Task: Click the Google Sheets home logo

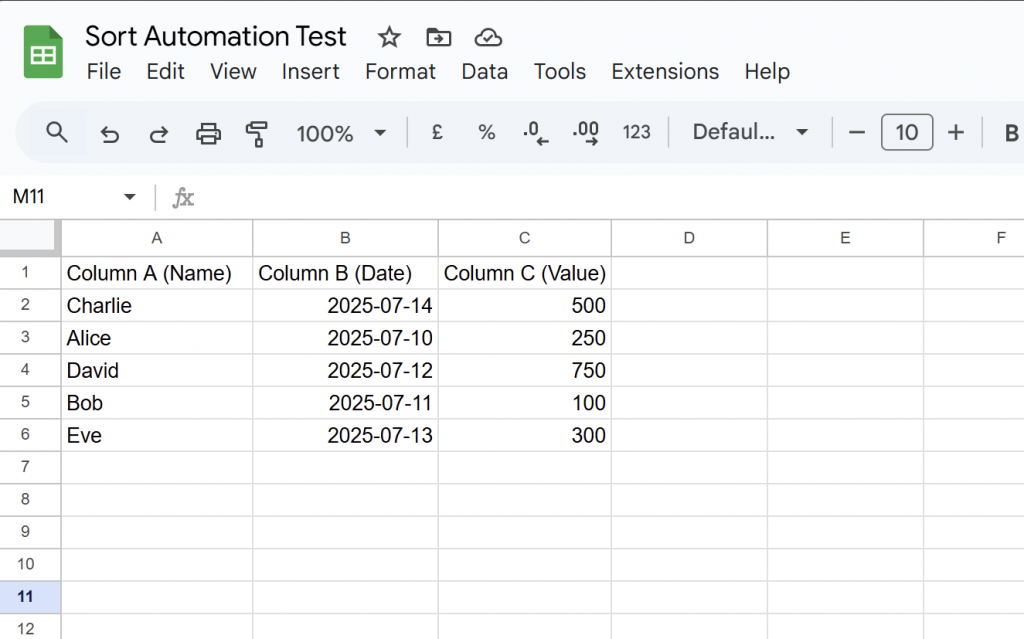Action: (x=43, y=52)
